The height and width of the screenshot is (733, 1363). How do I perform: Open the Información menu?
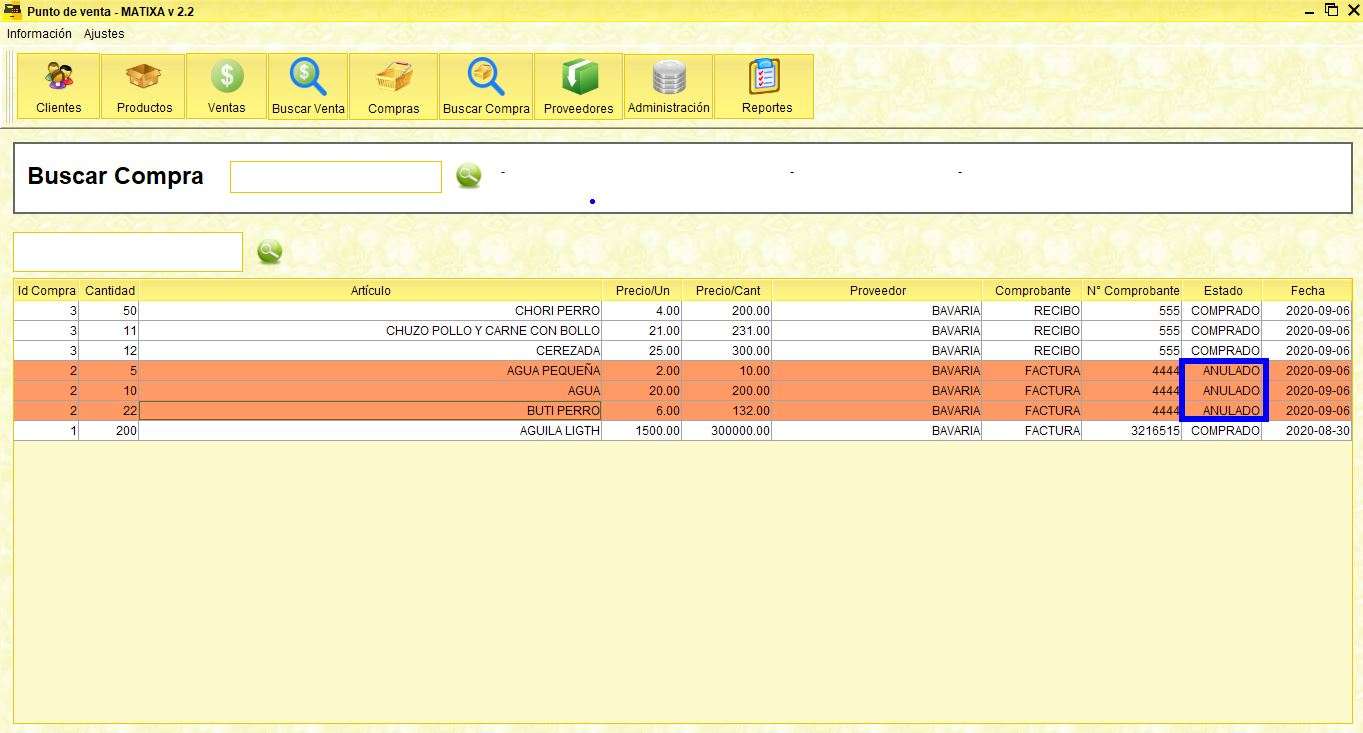tap(39, 33)
